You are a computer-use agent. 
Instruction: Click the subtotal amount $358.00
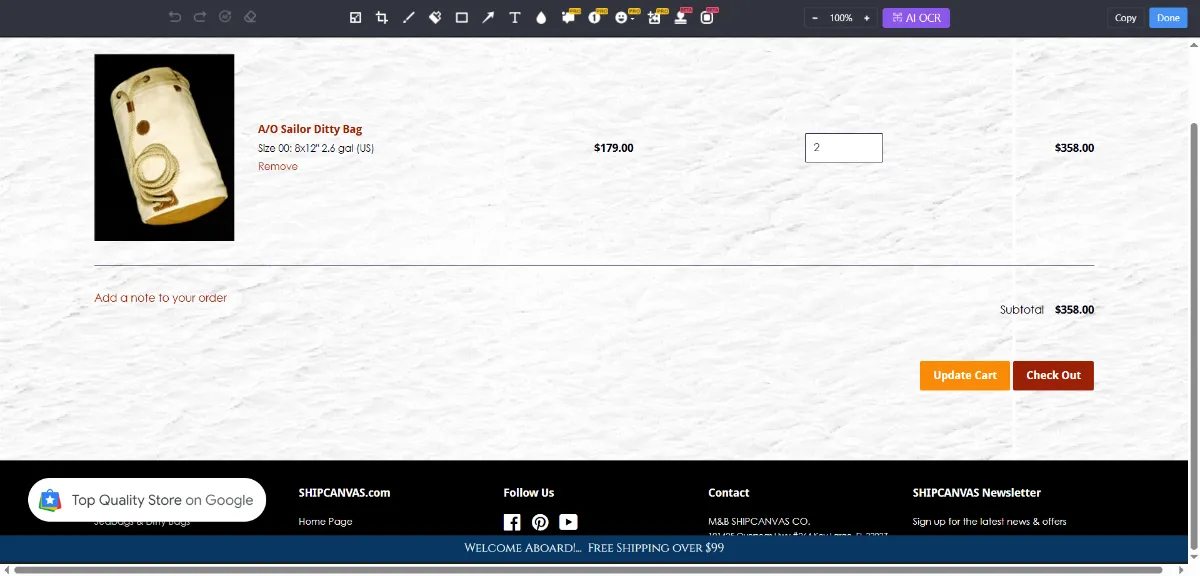click(1074, 310)
